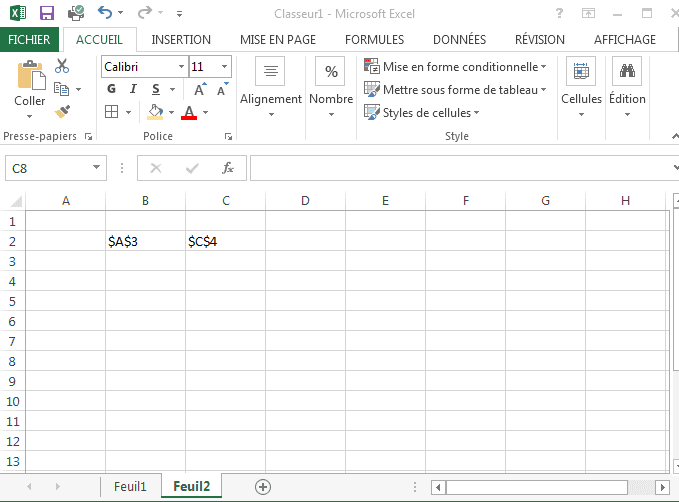The height and width of the screenshot is (502, 679).
Task: Switch to the AFFICHAGE tab
Action: point(624,39)
